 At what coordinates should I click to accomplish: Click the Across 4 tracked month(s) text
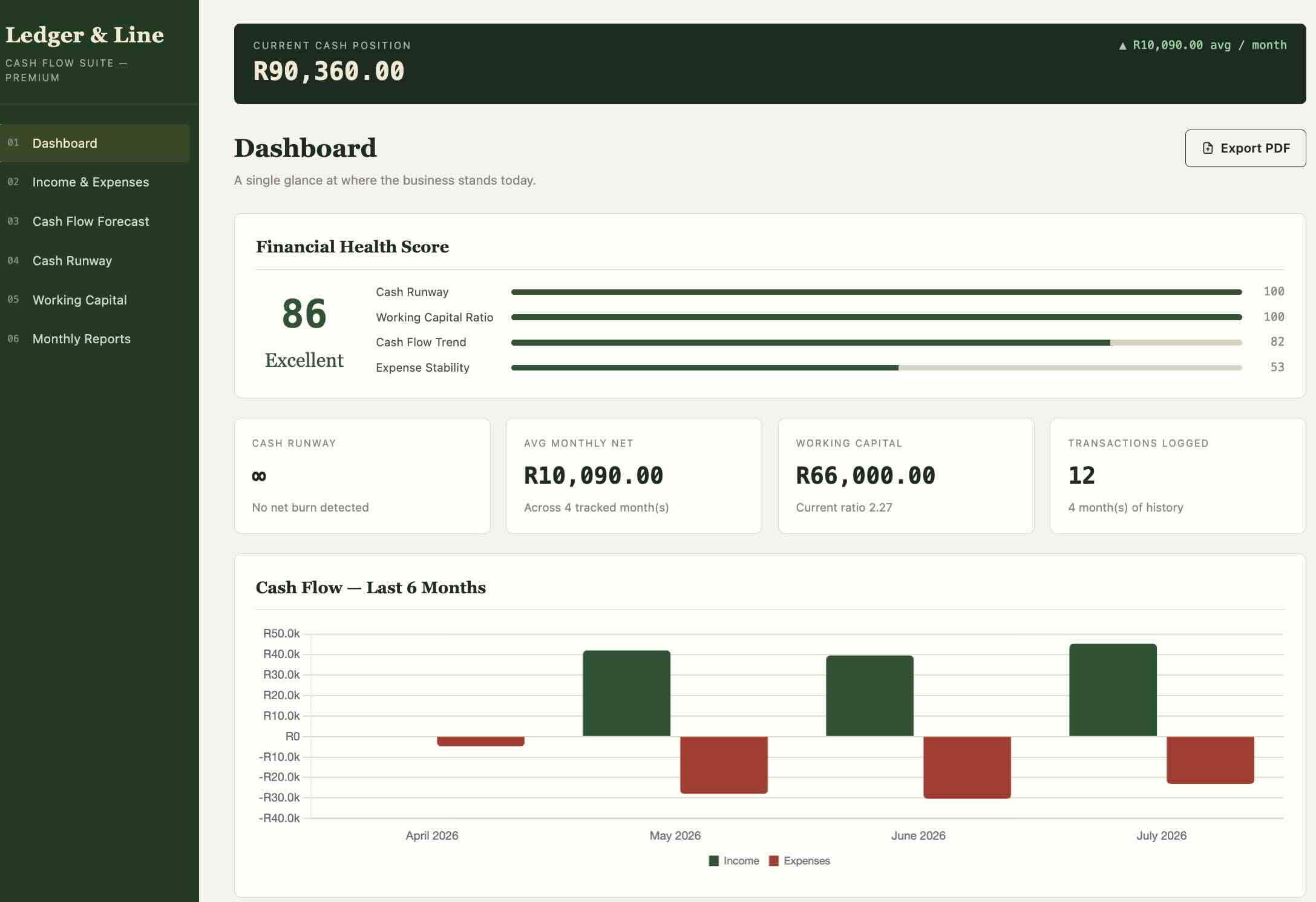[x=597, y=508]
